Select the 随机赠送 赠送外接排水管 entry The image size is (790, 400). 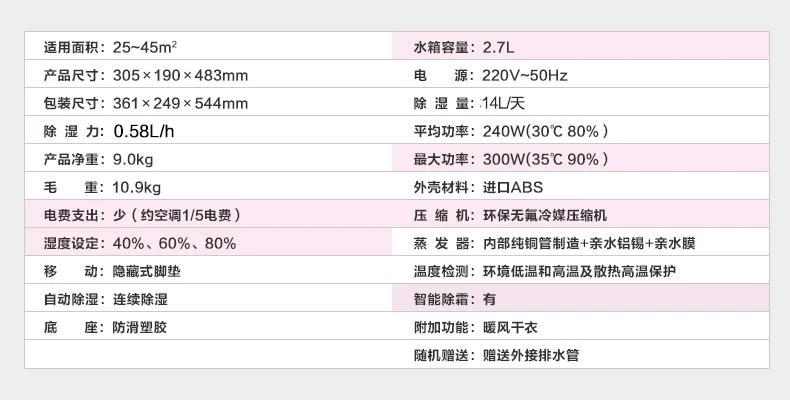tap(580, 354)
